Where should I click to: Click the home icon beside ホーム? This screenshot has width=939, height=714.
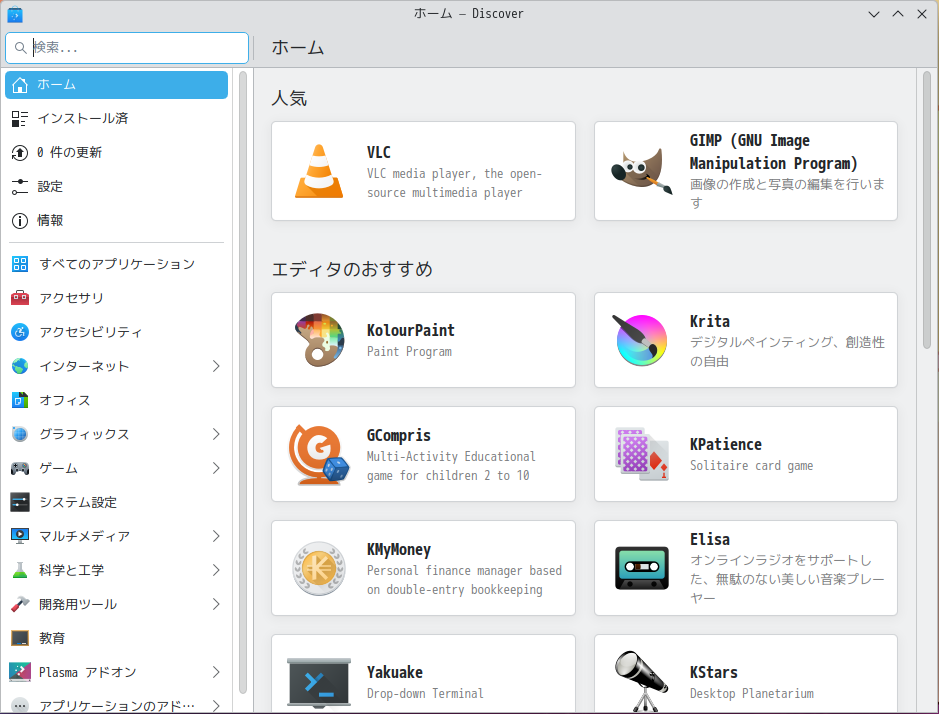pyautogui.click(x=20, y=85)
